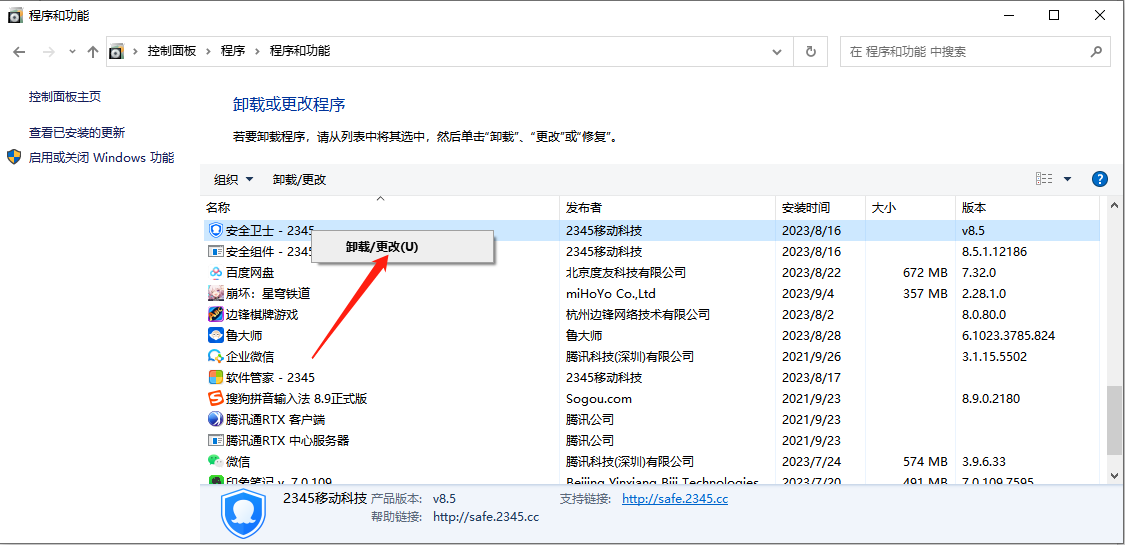
Task: Click the large 2345 shield in details pane
Action: click(x=243, y=512)
